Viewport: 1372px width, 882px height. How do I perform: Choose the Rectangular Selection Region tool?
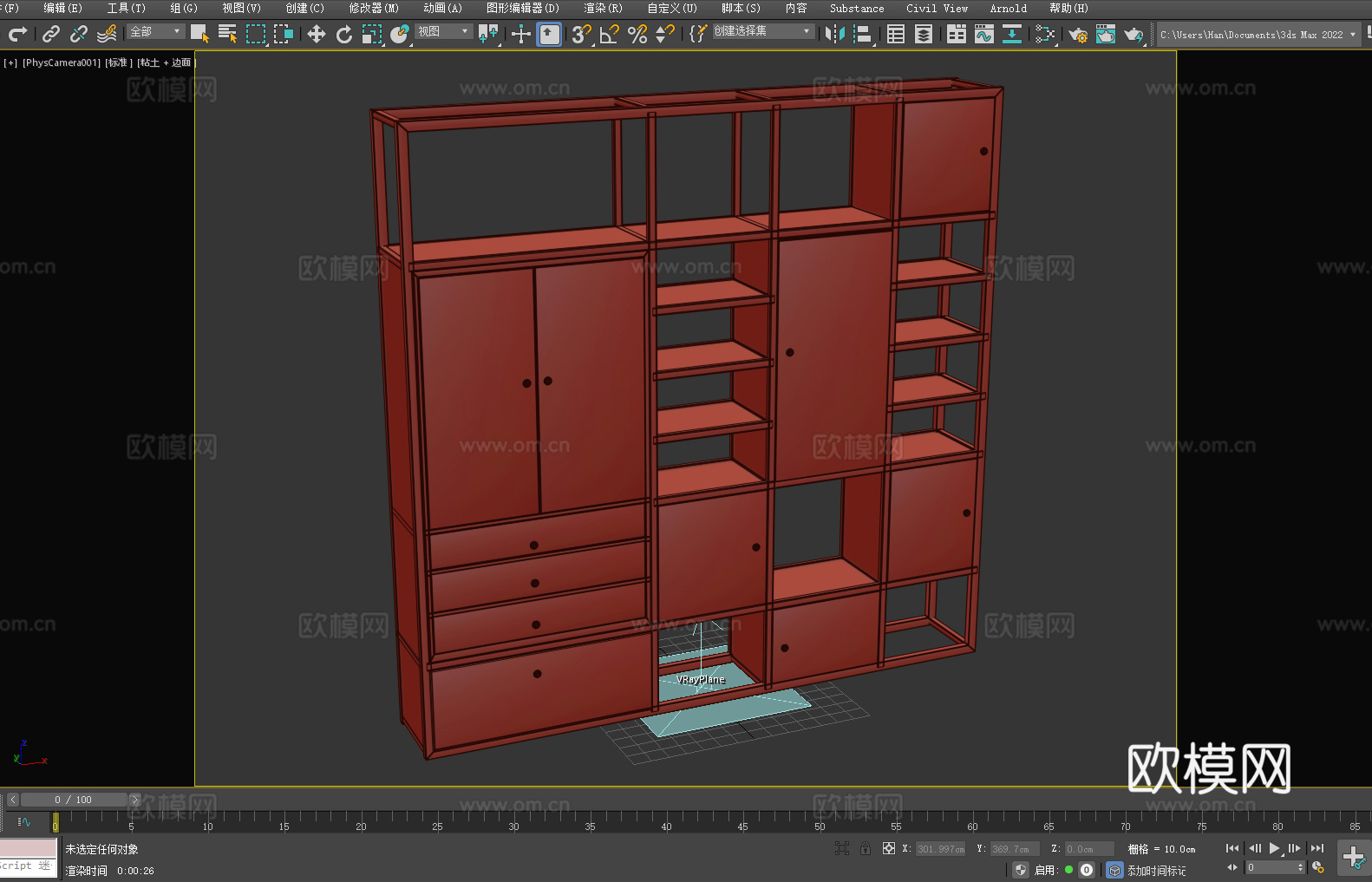[x=256, y=34]
